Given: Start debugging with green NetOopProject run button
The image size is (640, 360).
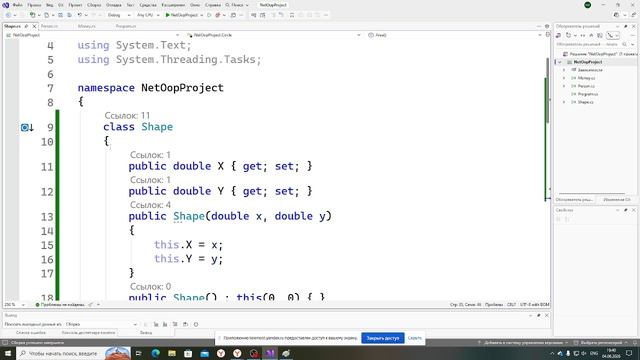Looking at the screenshot, I should [x=182, y=15].
